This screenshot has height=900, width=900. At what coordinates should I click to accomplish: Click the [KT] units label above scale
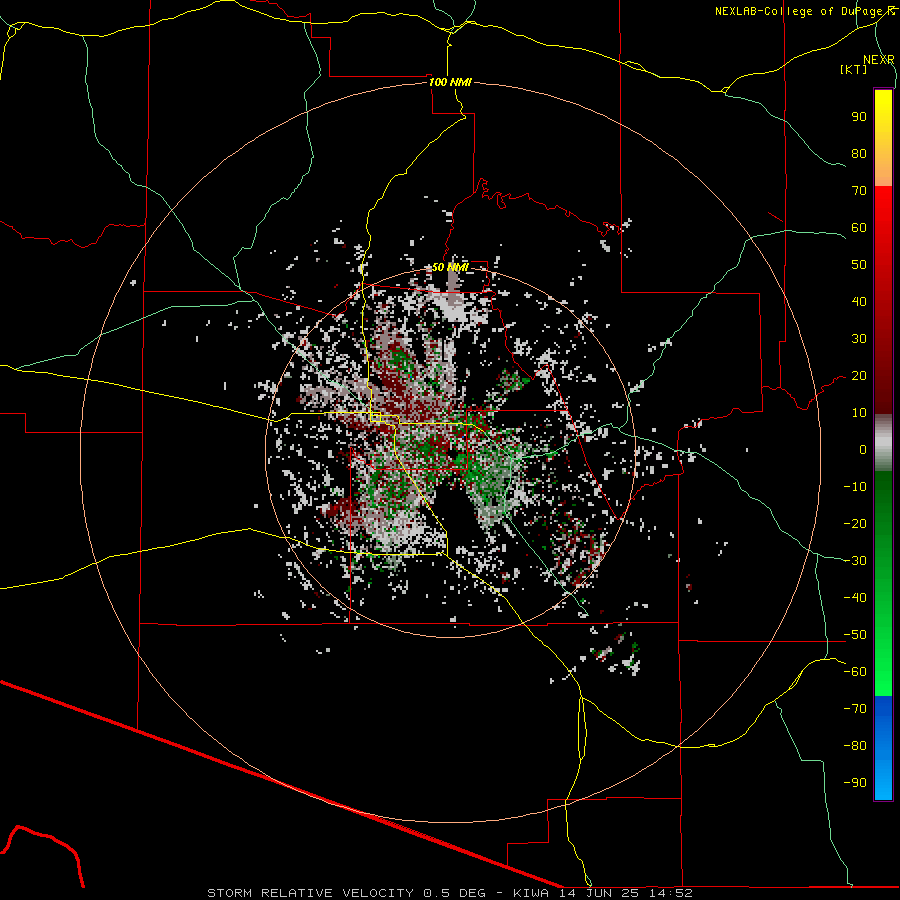tap(854, 69)
